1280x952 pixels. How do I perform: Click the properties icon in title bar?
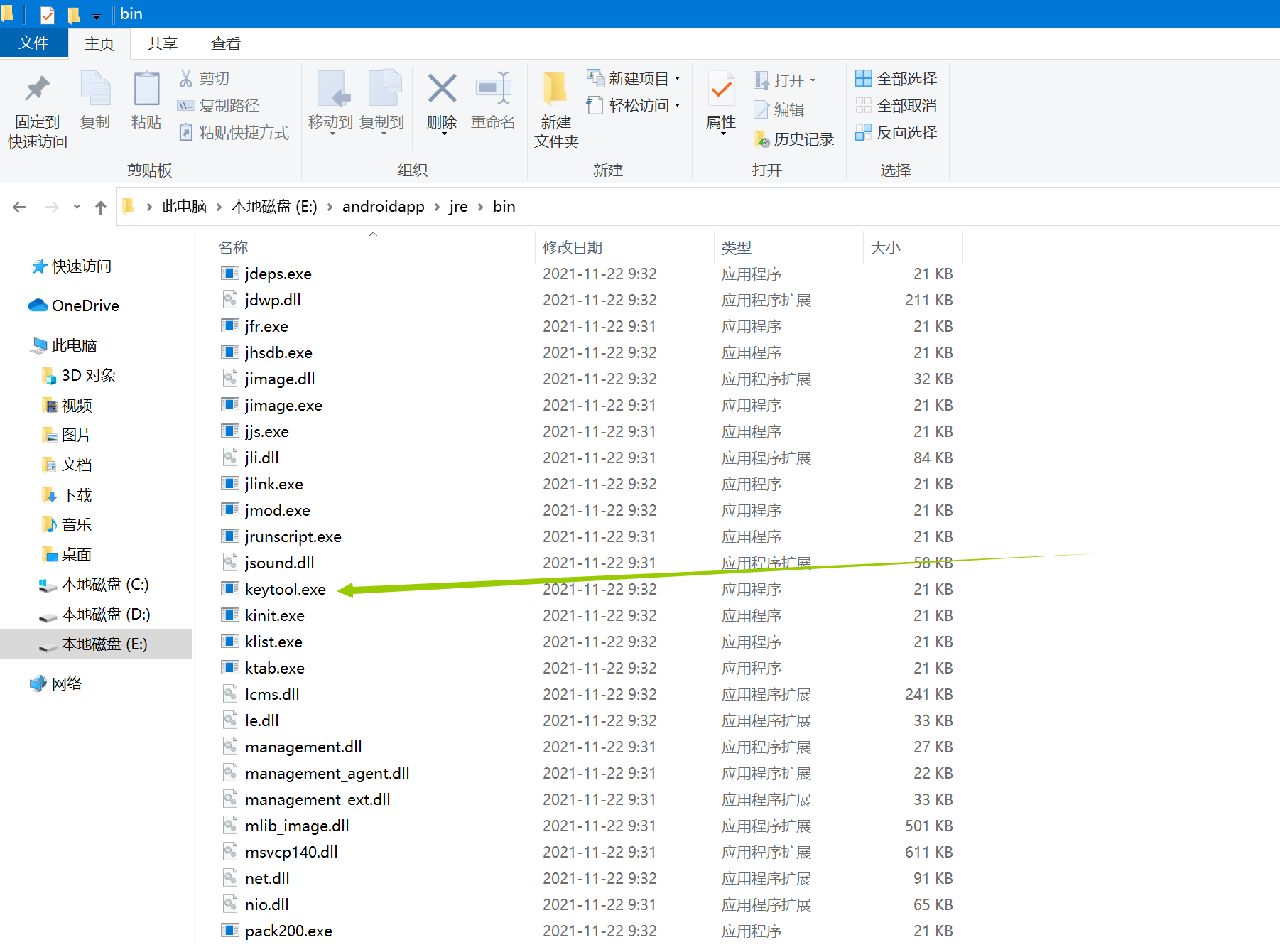tap(48, 14)
